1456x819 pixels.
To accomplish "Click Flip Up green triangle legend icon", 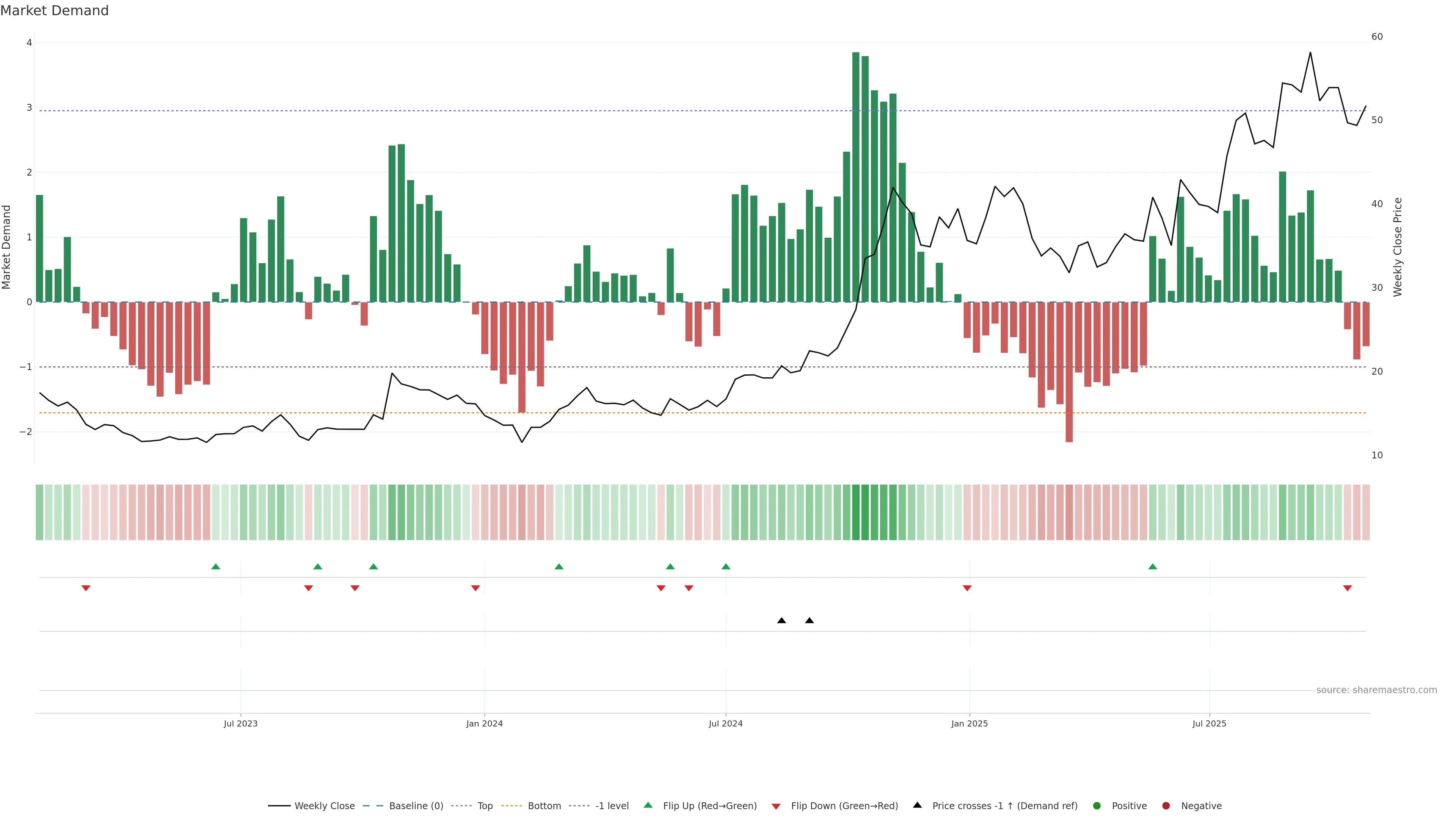I will coord(648,805).
